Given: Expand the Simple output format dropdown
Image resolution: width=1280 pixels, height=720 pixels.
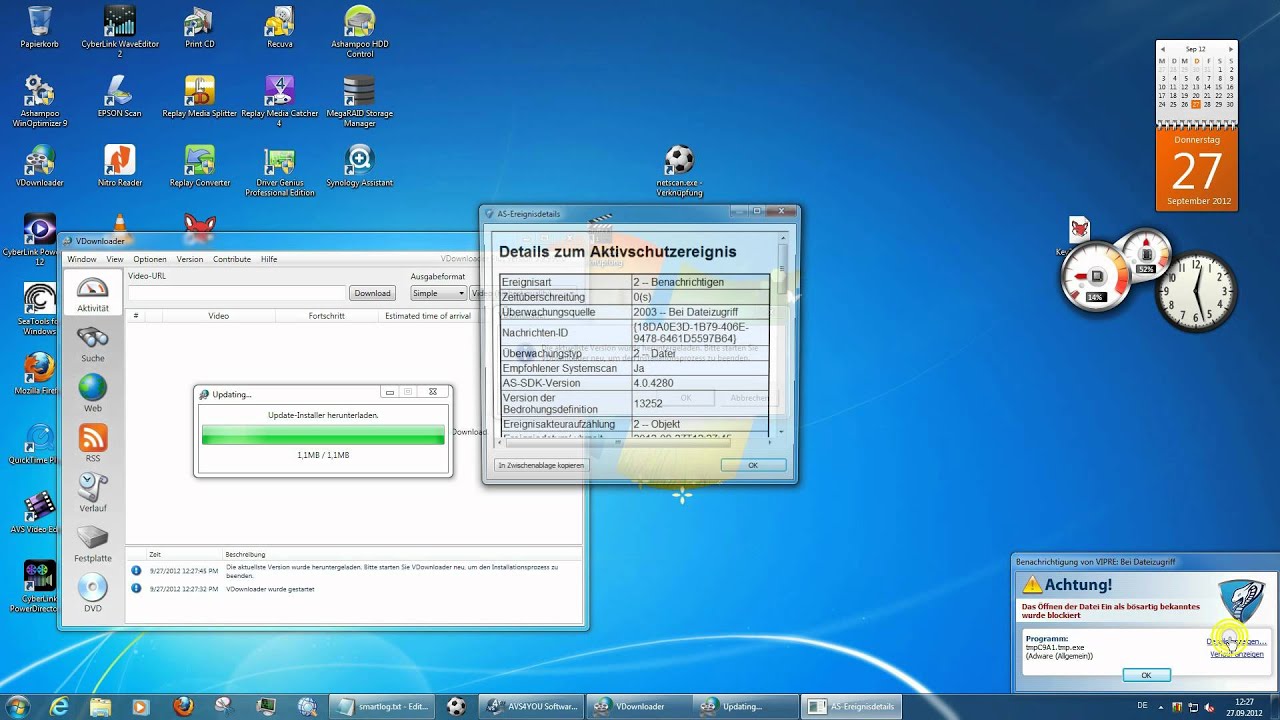Looking at the screenshot, I should [438, 293].
